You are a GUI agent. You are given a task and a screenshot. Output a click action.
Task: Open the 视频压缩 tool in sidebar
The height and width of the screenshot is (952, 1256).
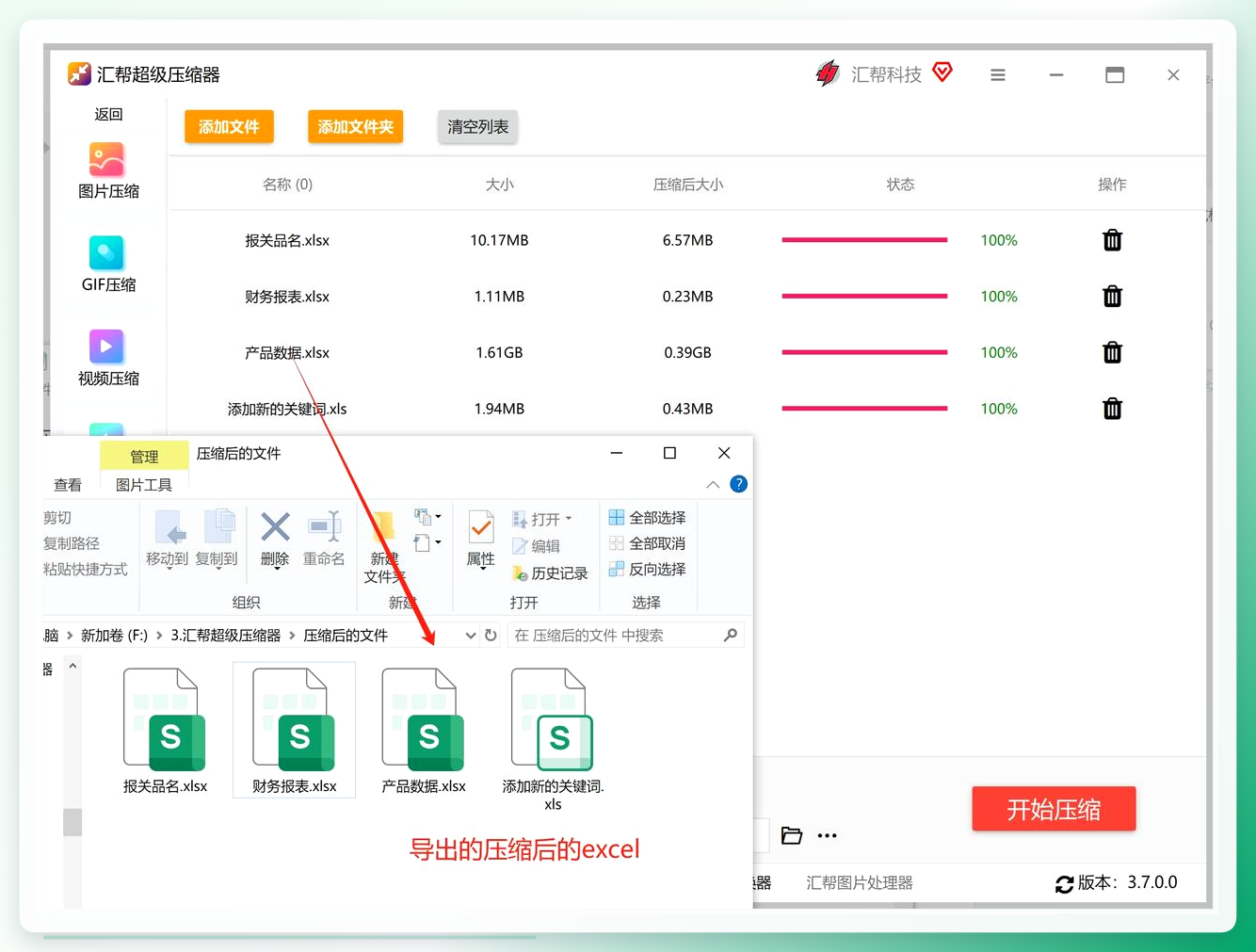(107, 358)
